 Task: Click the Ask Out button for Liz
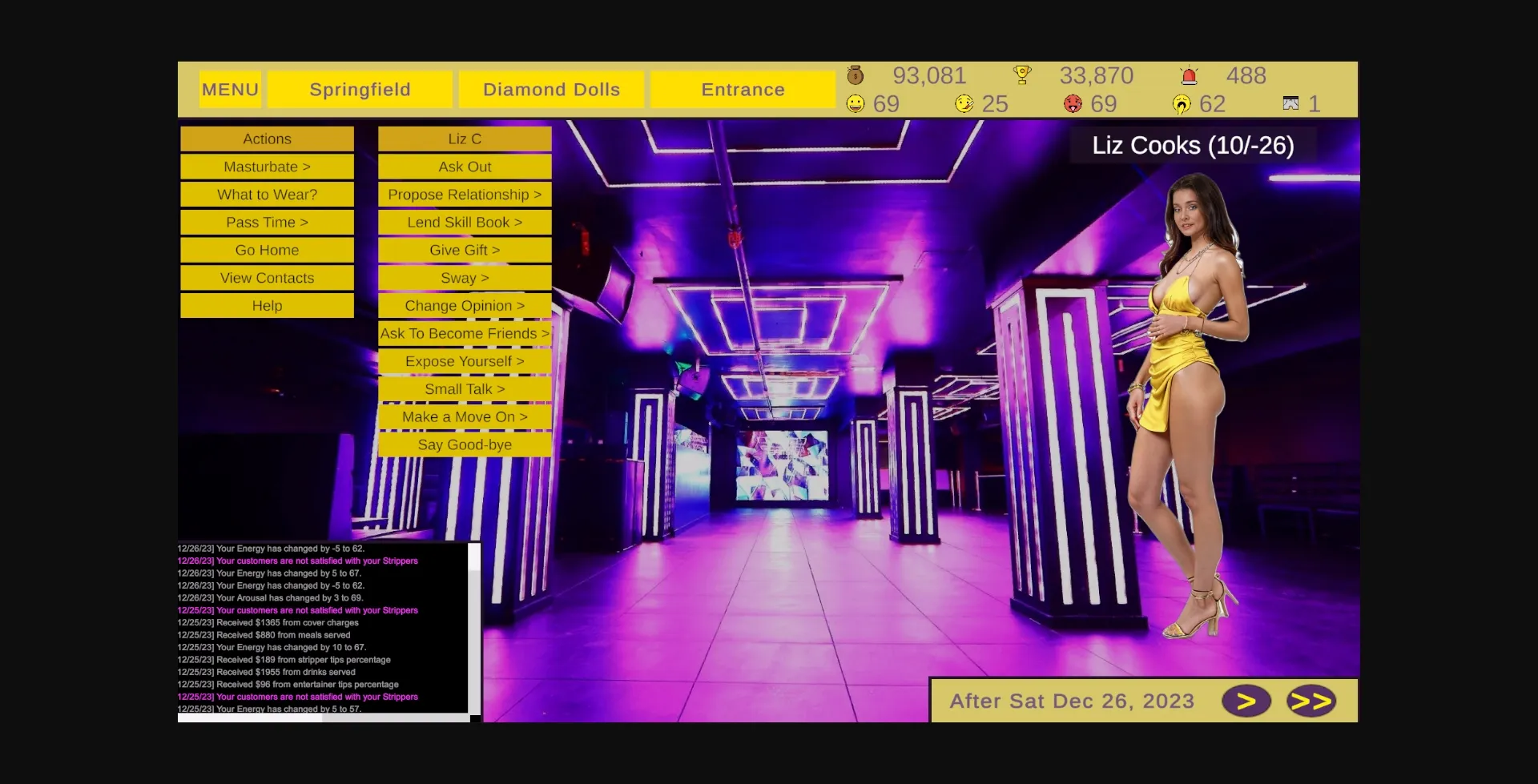(x=465, y=167)
